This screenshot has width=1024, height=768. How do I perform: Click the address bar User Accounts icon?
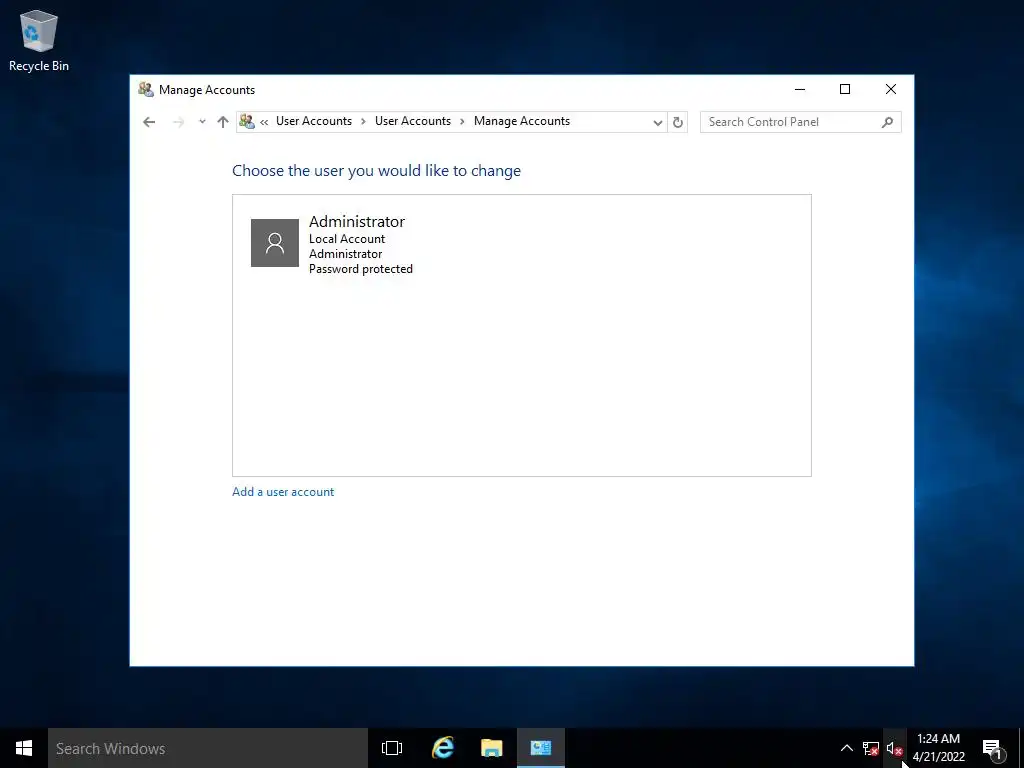[247, 121]
